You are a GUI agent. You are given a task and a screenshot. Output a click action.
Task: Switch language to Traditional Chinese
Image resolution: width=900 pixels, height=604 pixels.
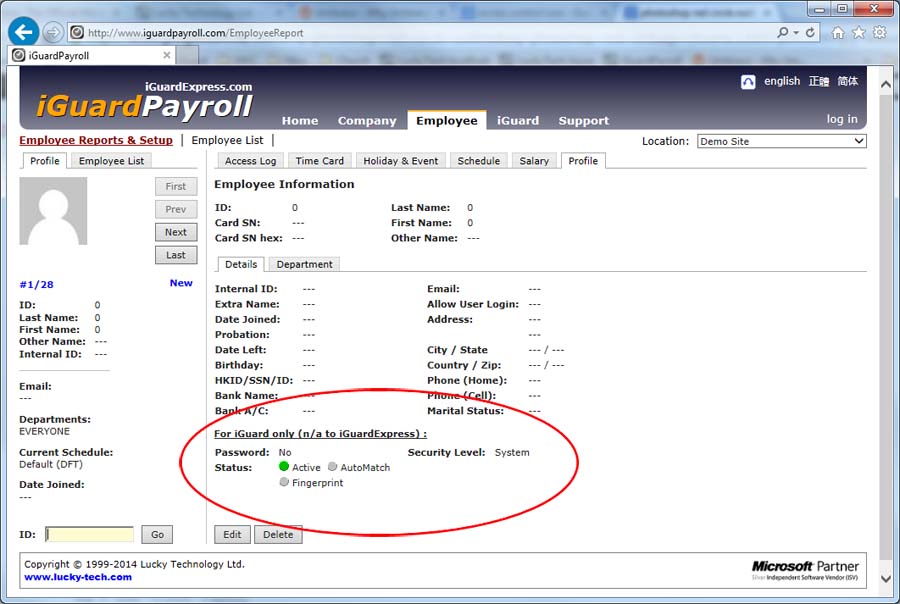(x=818, y=81)
